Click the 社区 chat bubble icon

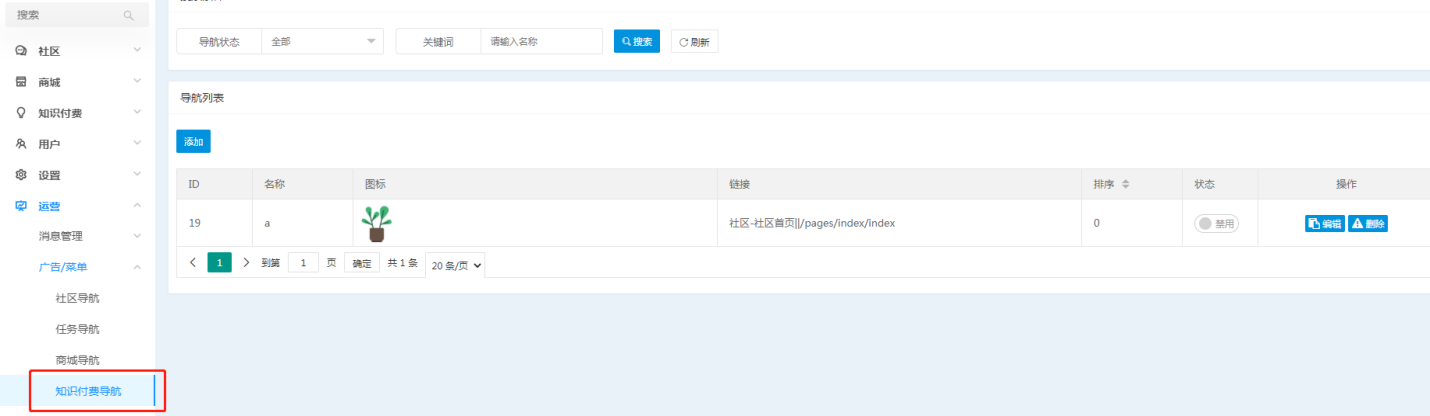click(x=21, y=51)
